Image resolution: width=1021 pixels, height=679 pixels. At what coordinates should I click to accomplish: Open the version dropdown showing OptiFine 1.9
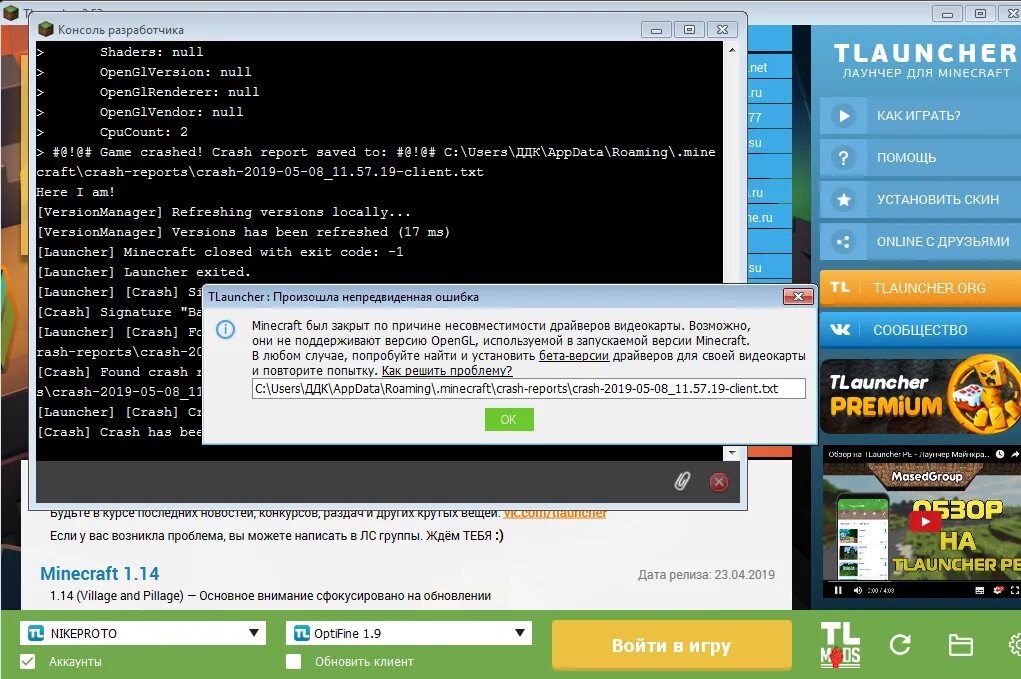pyautogui.click(x=409, y=633)
